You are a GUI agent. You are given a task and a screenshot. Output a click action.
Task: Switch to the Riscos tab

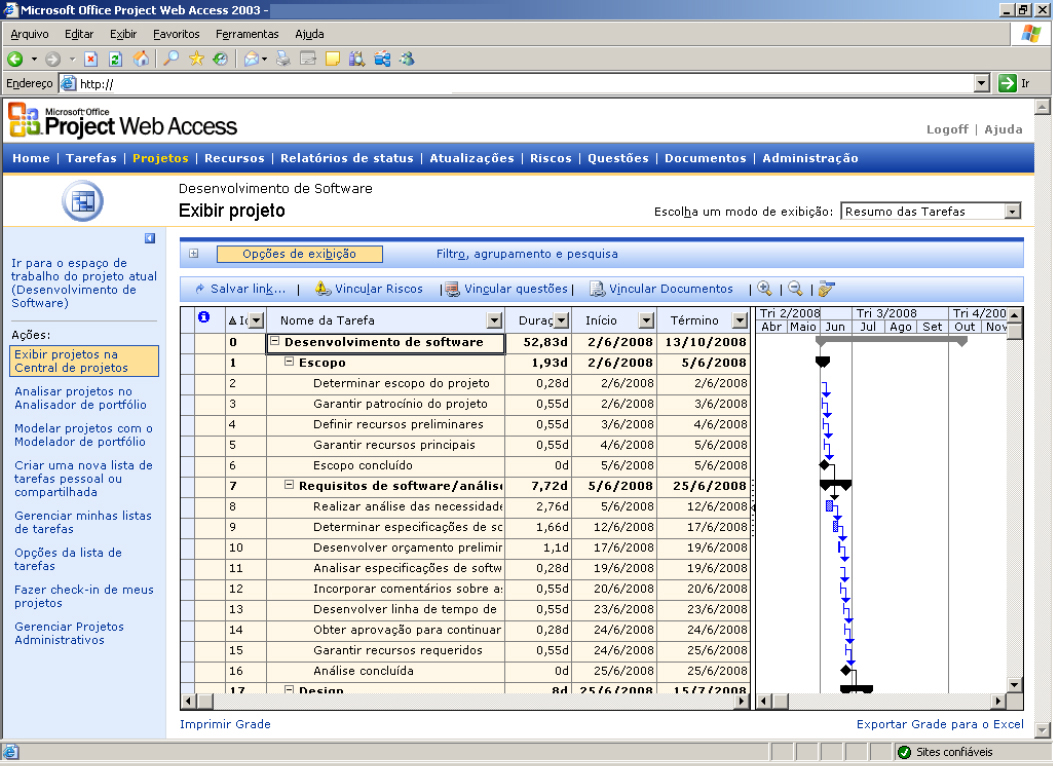551,158
